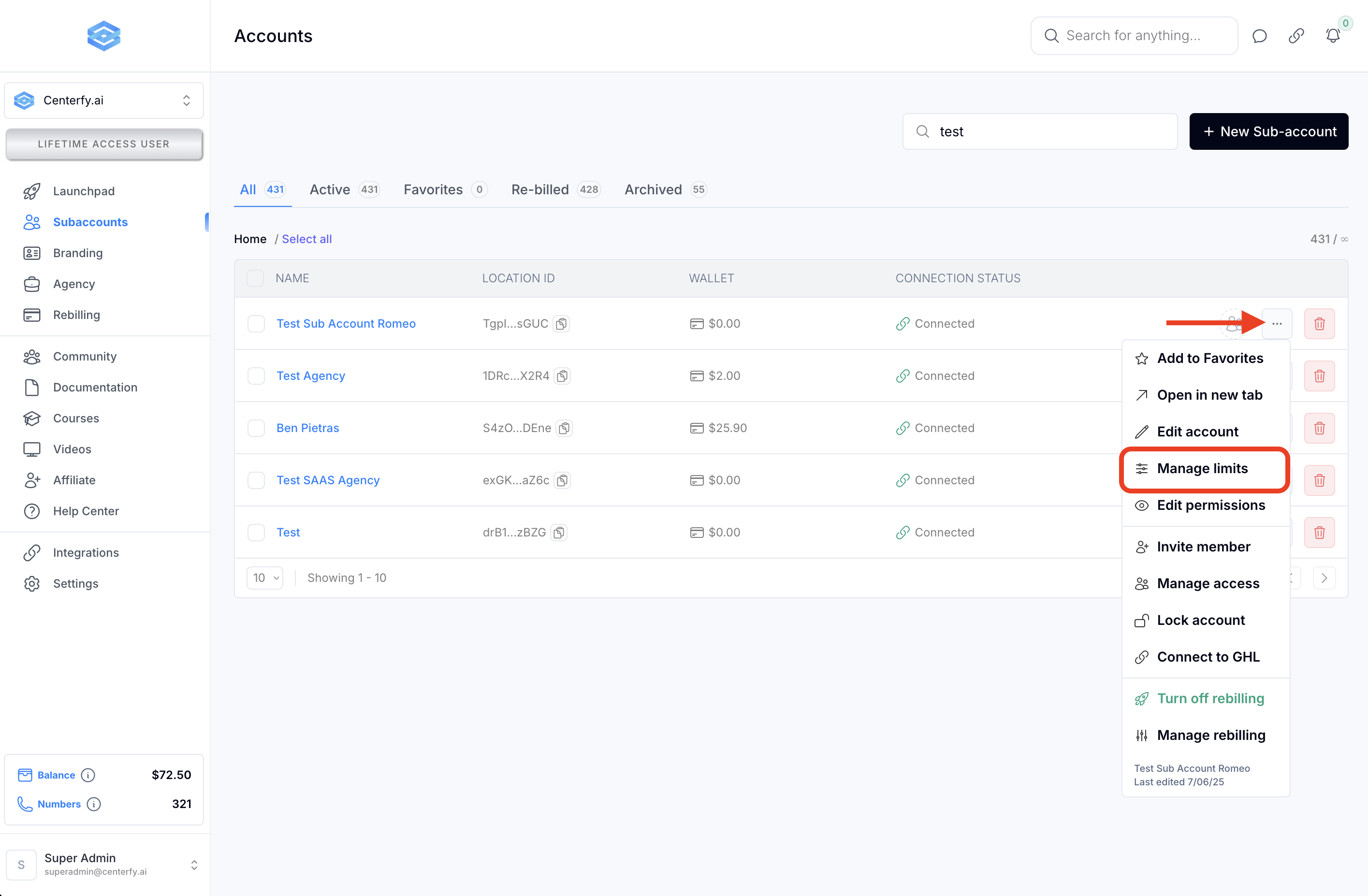Click the New Sub-account button
Image resolution: width=1368 pixels, height=896 pixels.
click(x=1268, y=131)
